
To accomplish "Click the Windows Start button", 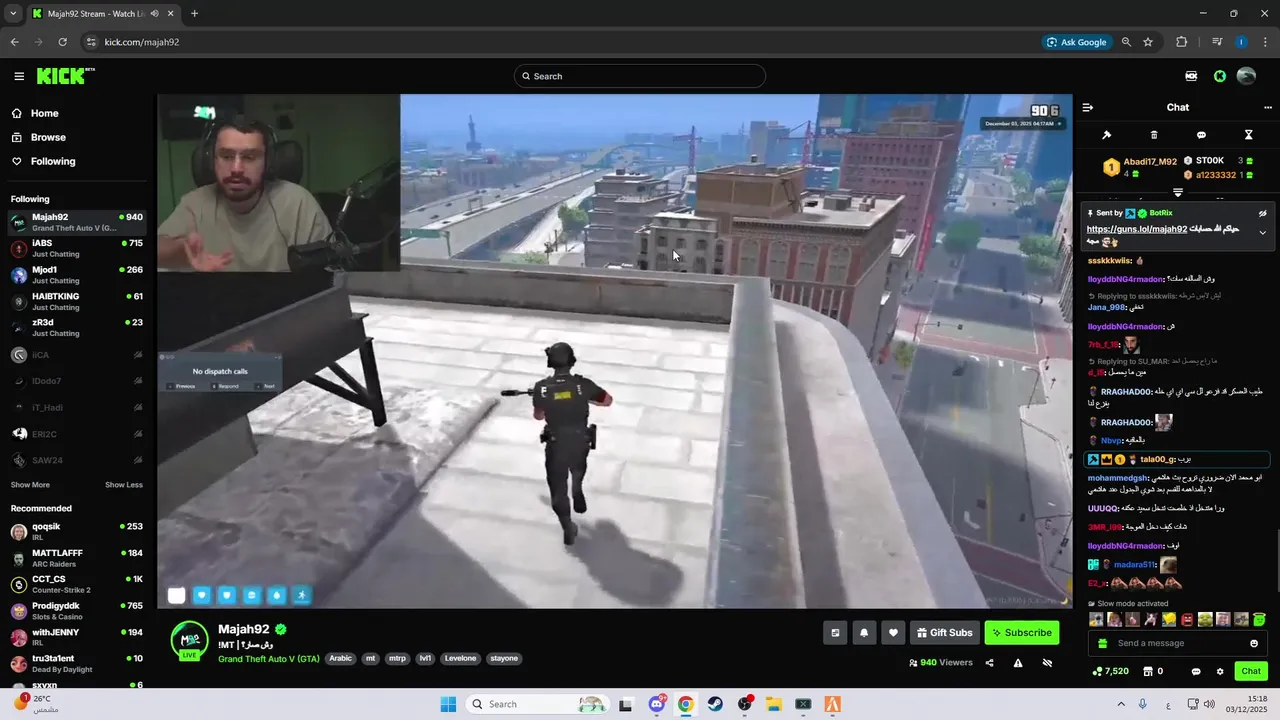I will click(448, 704).
